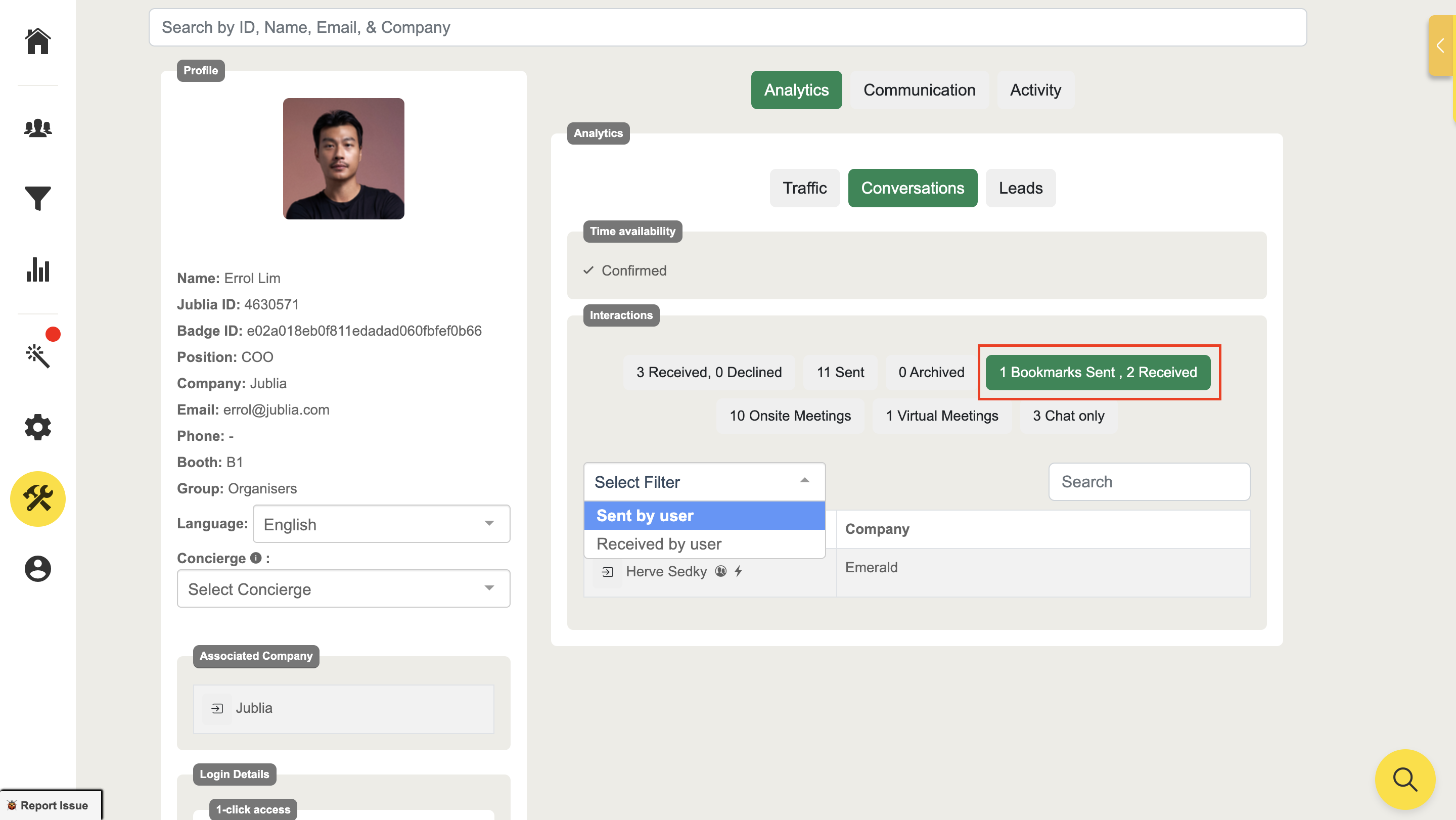Viewport: 1456px width, 820px height.
Task: Toggle the 3 Chat only filter
Action: (1068, 416)
